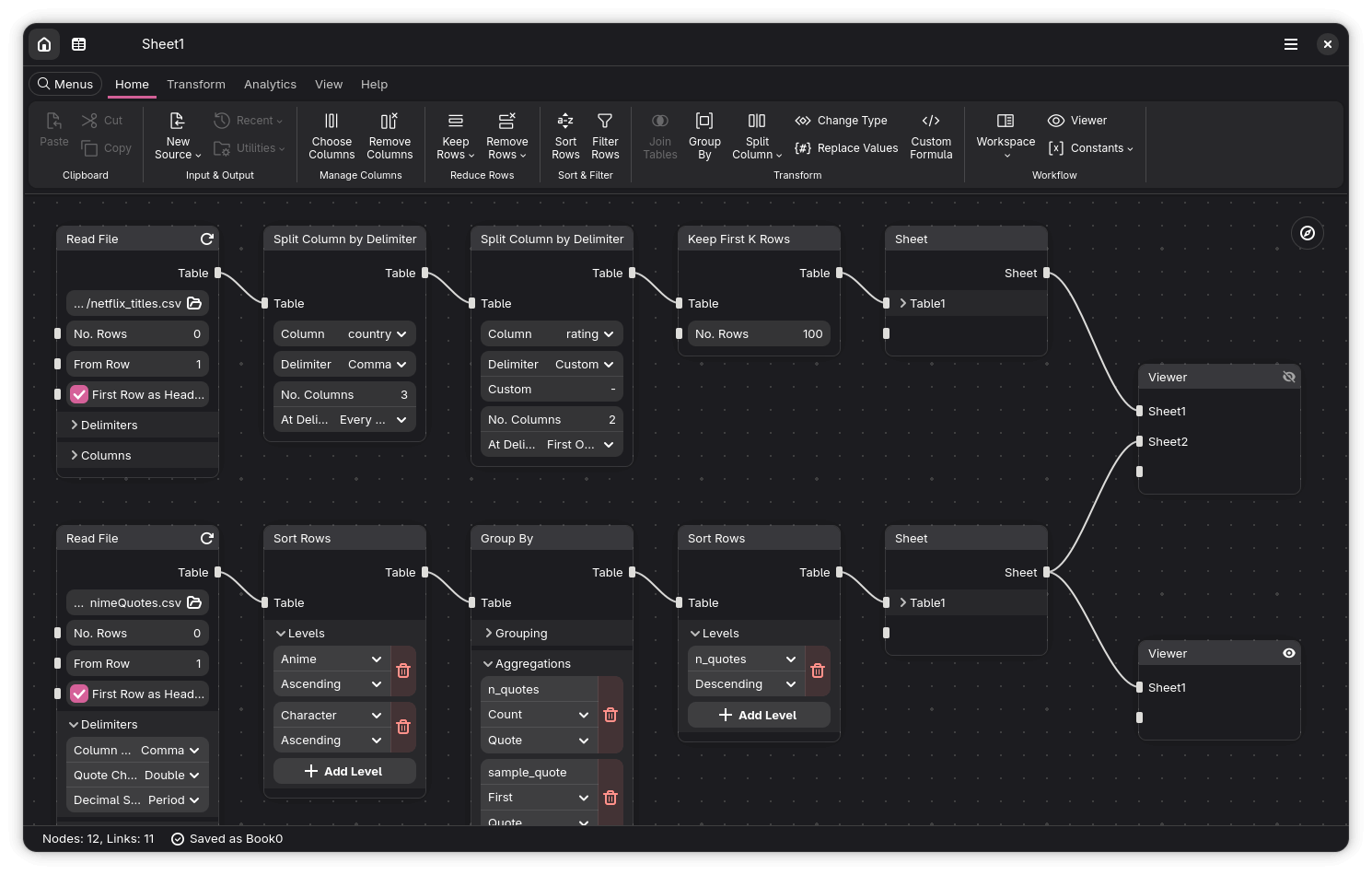Viewport: 1372px width, 875px height.
Task: Open Remove Columns tool
Action: [x=390, y=135]
